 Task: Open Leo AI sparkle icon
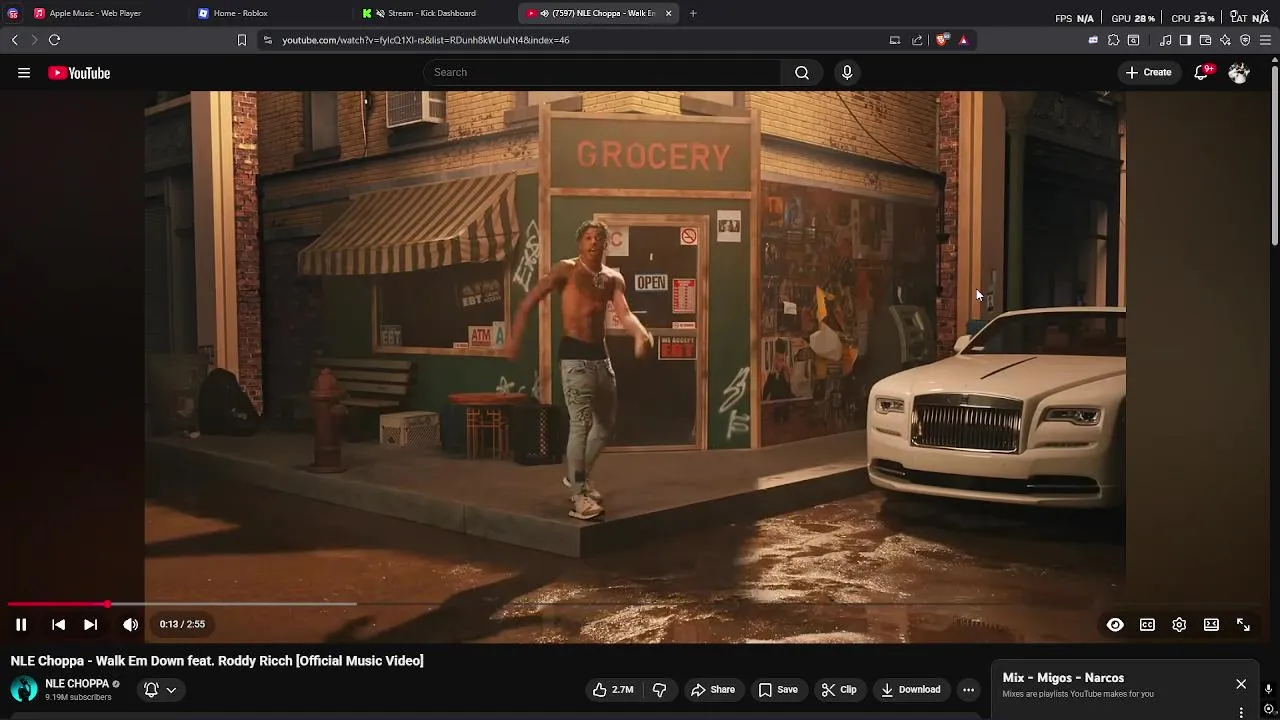coord(1225,40)
